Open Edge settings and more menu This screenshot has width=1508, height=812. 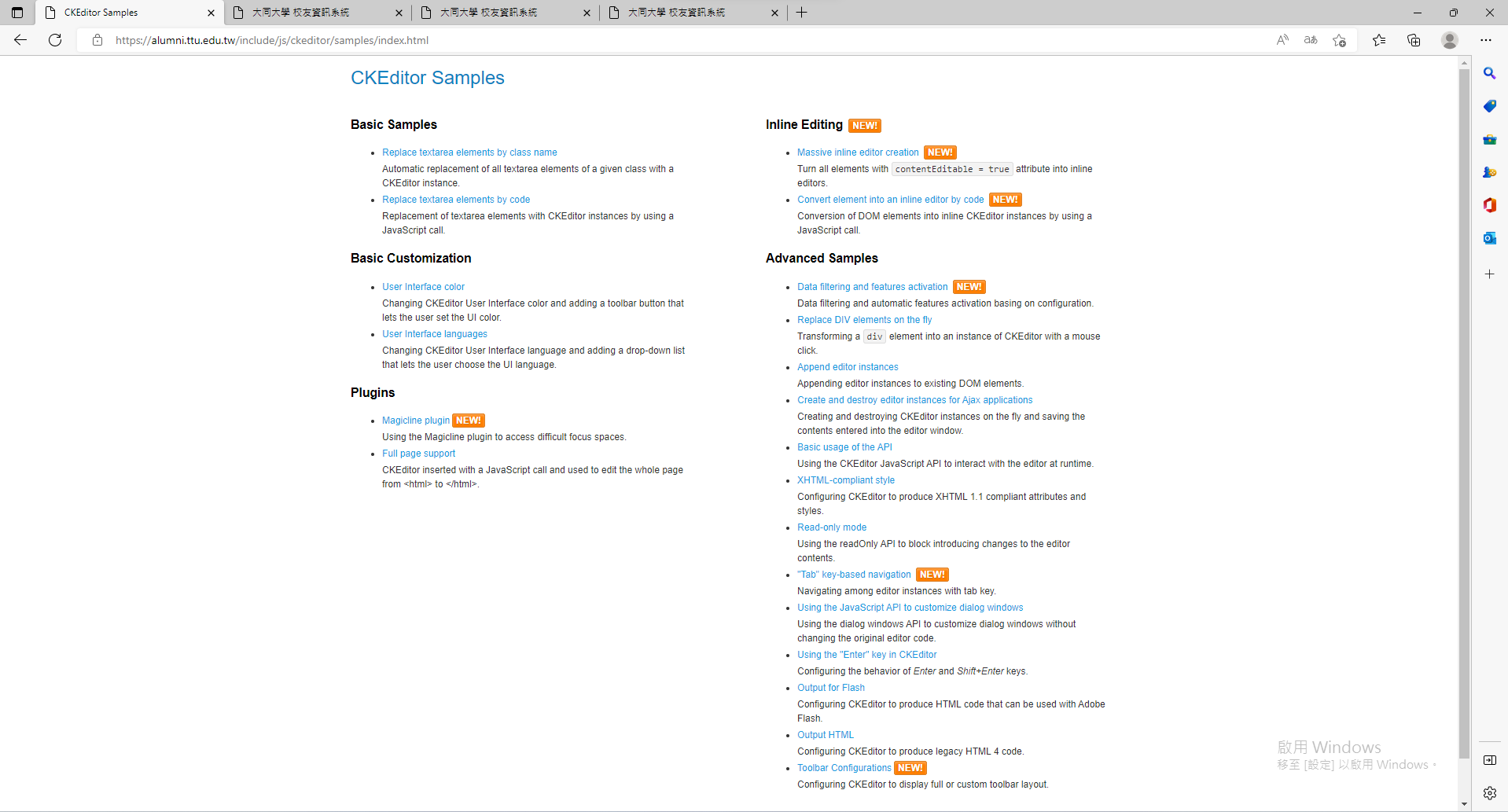pyautogui.click(x=1485, y=40)
